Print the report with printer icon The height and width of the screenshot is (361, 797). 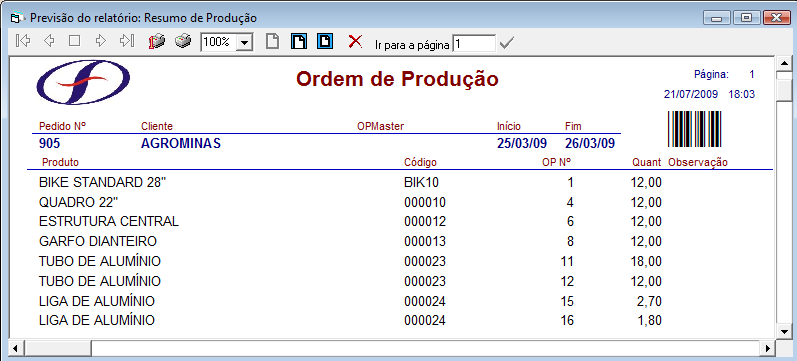pyautogui.click(x=183, y=41)
